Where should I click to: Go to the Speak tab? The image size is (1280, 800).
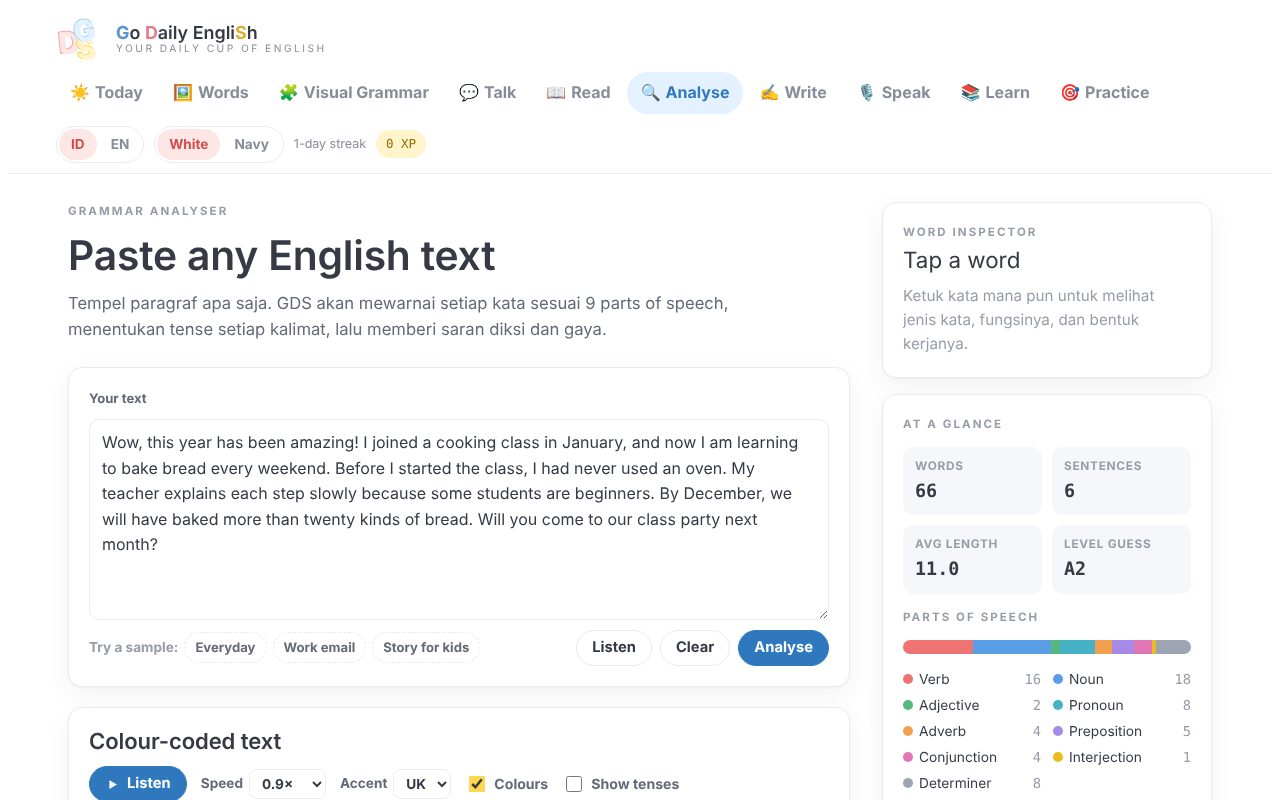[x=894, y=93]
